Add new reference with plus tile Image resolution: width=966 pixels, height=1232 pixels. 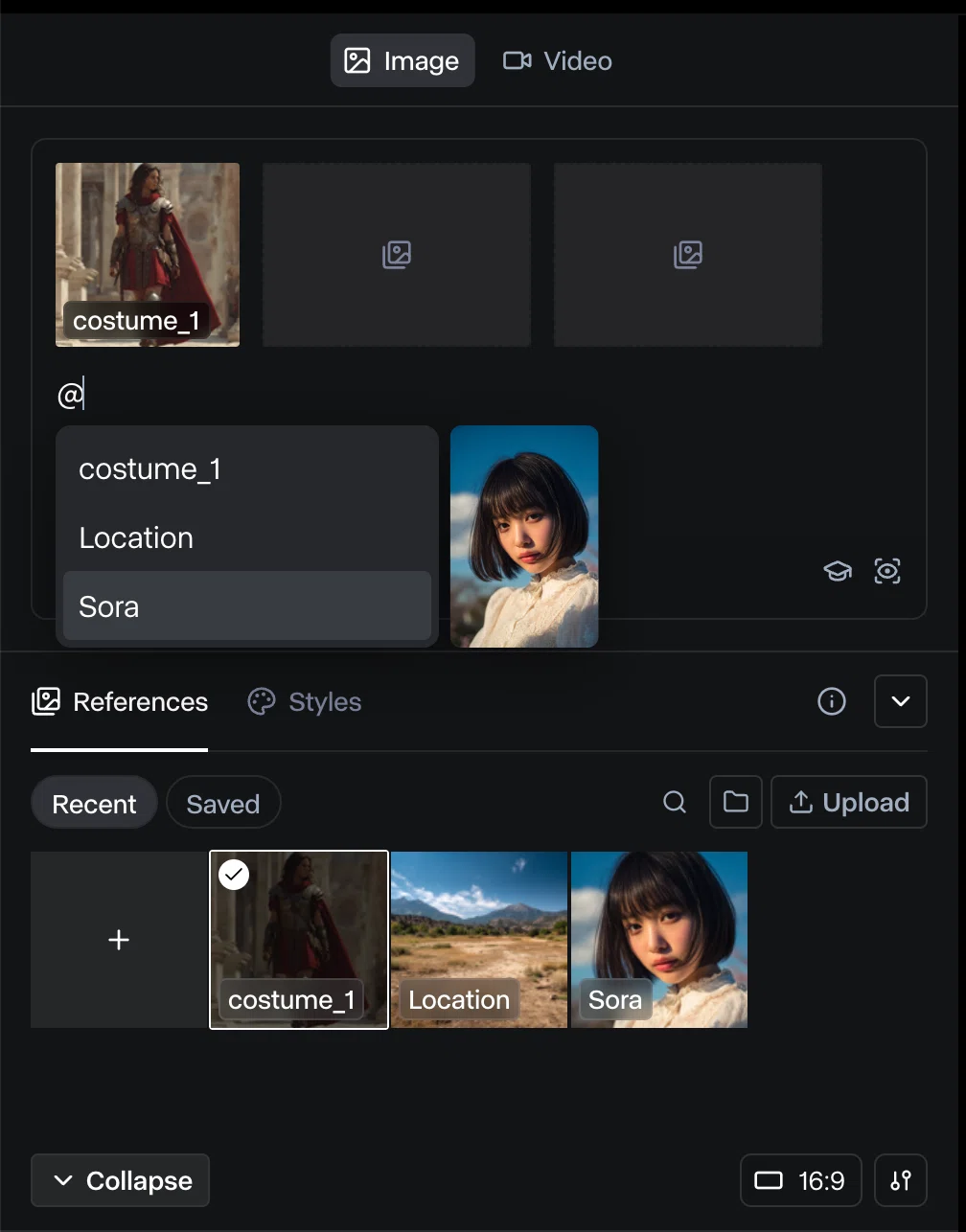coord(119,940)
